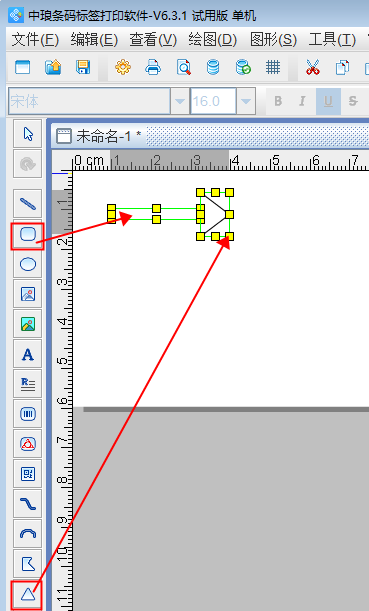Select the Rich text tool
Image resolution: width=369 pixels, height=611 pixels.
(x=28, y=384)
